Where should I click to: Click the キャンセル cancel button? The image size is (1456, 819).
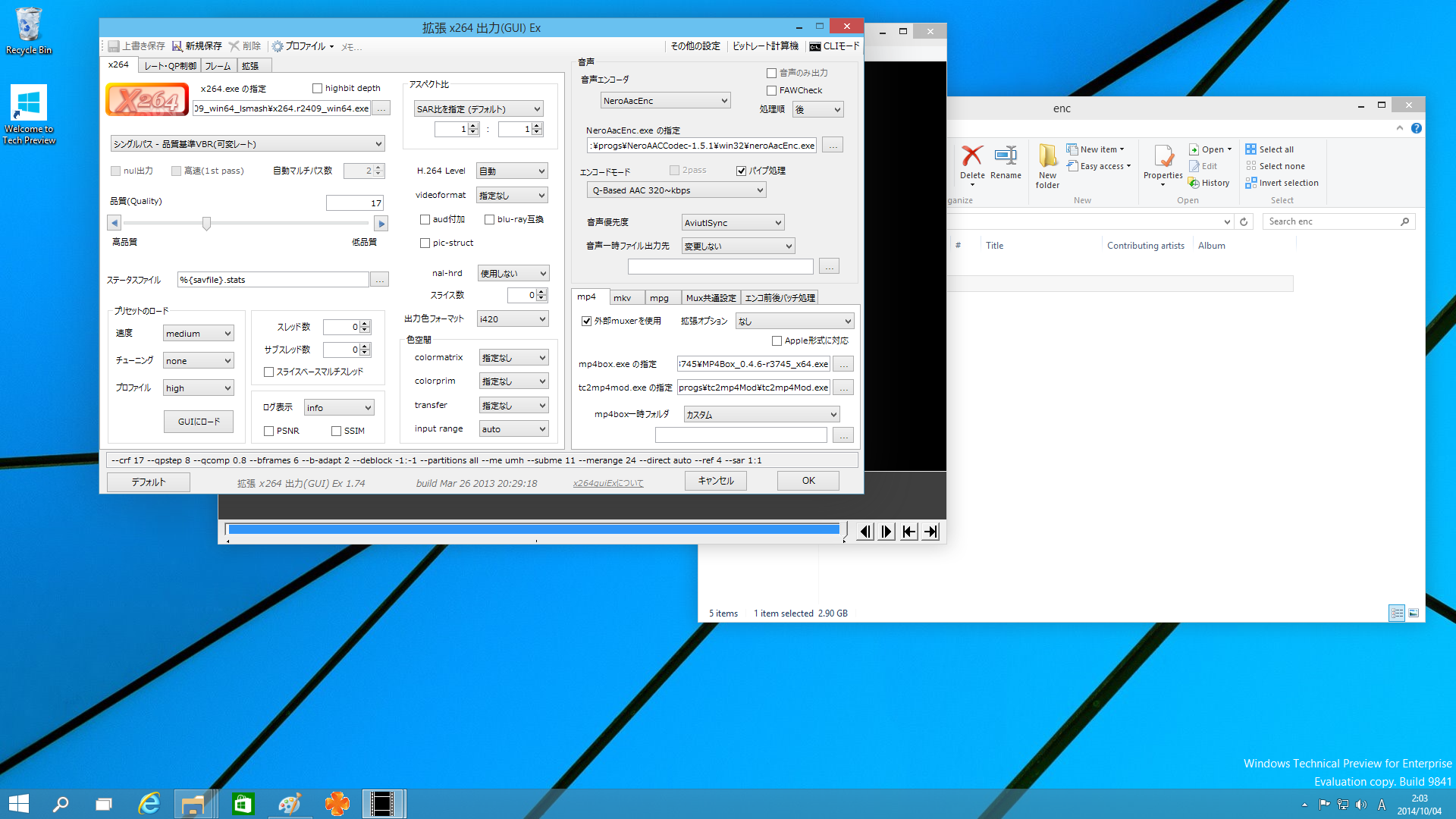tap(716, 481)
